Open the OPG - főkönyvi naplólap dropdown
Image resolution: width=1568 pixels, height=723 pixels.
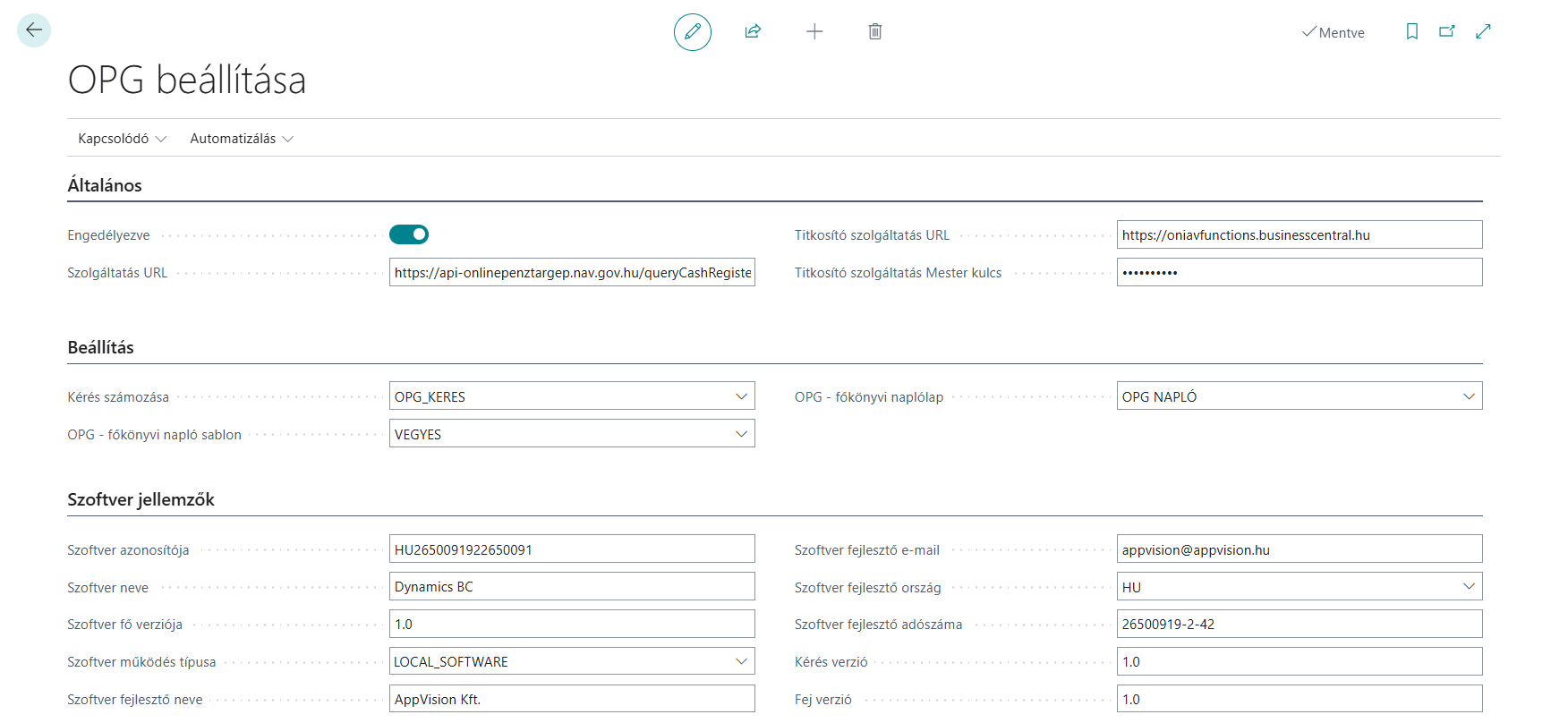click(x=1469, y=396)
